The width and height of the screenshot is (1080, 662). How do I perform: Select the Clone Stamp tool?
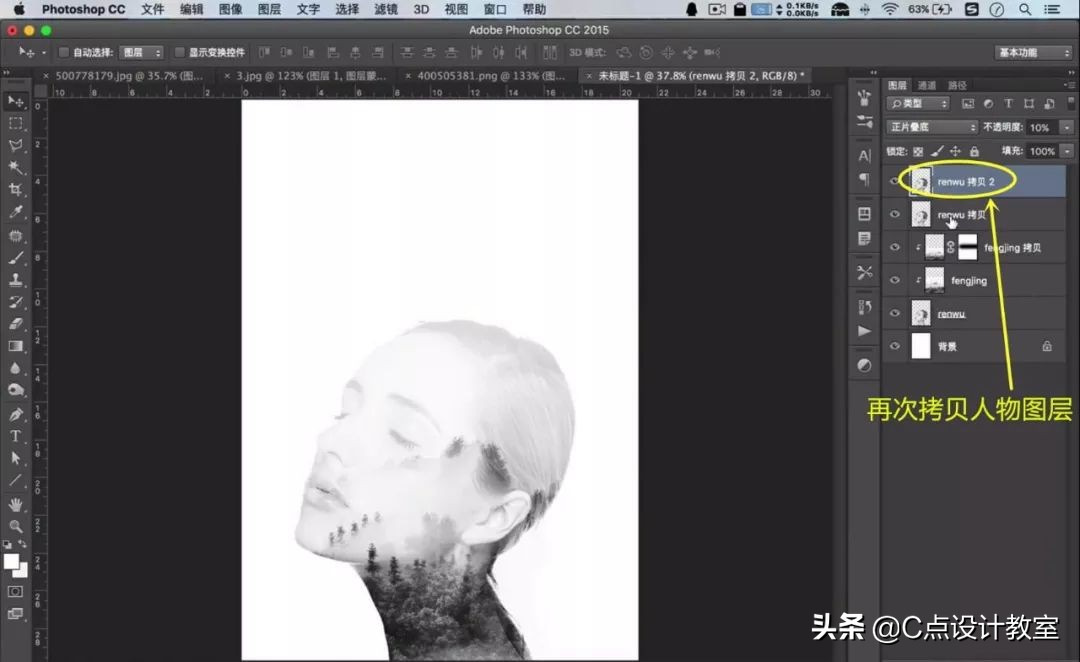pyautogui.click(x=16, y=280)
